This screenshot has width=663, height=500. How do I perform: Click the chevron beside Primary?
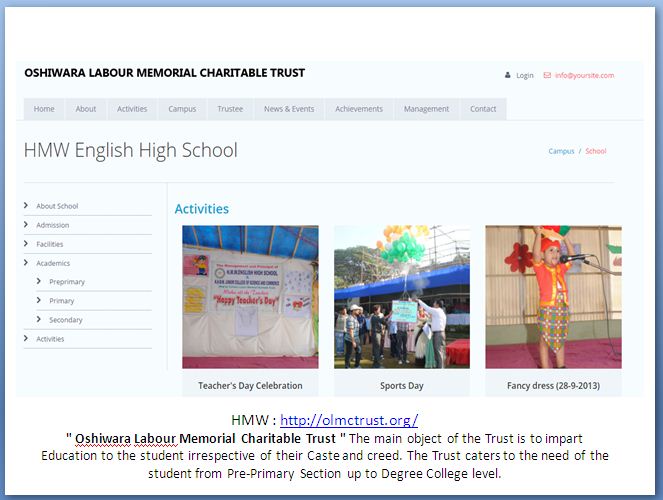coord(39,300)
